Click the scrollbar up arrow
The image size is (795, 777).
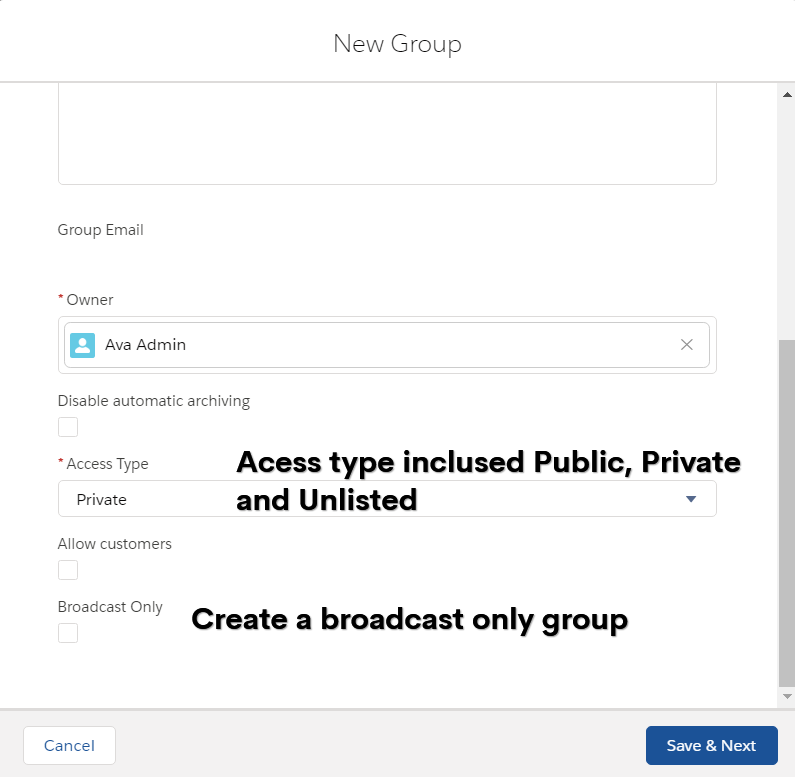[787, 95]
